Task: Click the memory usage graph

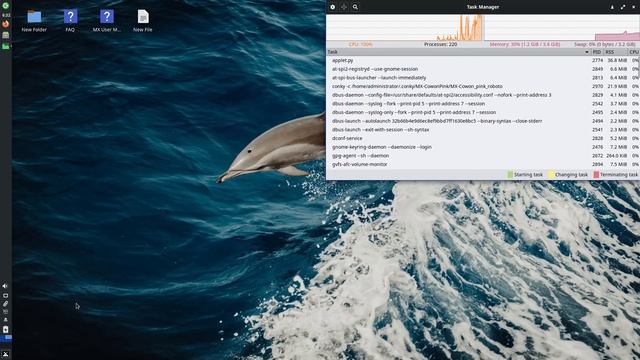Action: pyautogui.click(x=562, y=28)
